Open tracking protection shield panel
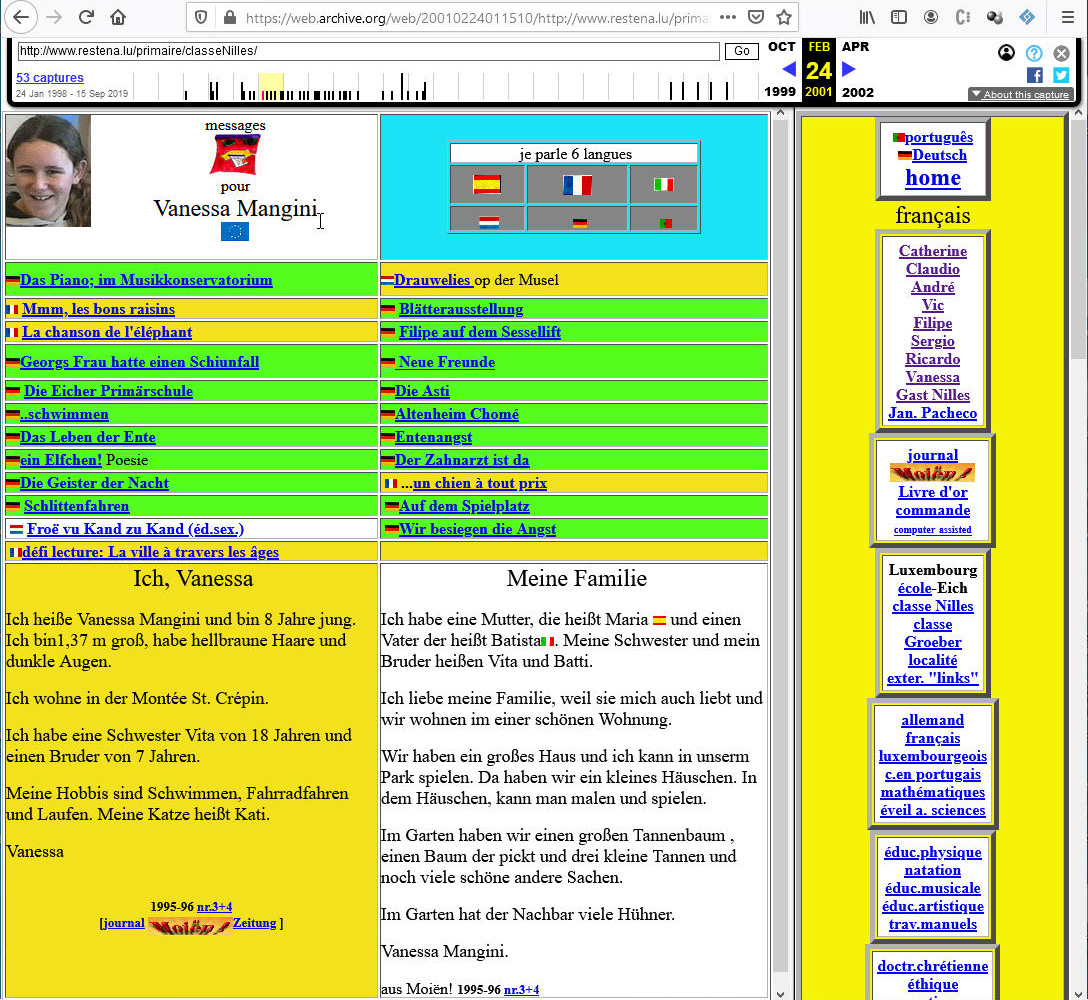 (201, 17)
